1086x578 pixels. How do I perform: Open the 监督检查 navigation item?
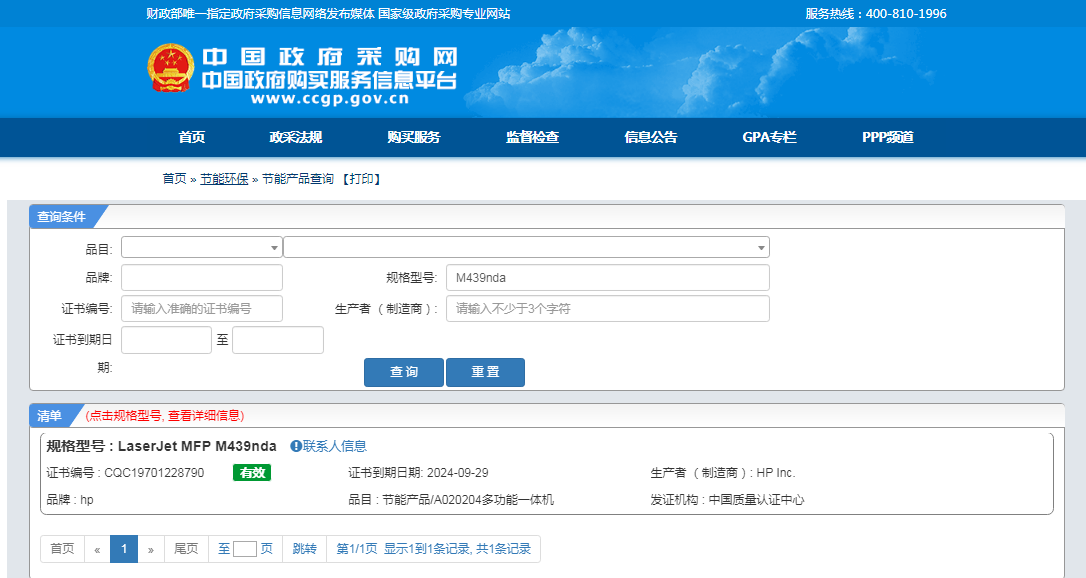tap(532, 137)
